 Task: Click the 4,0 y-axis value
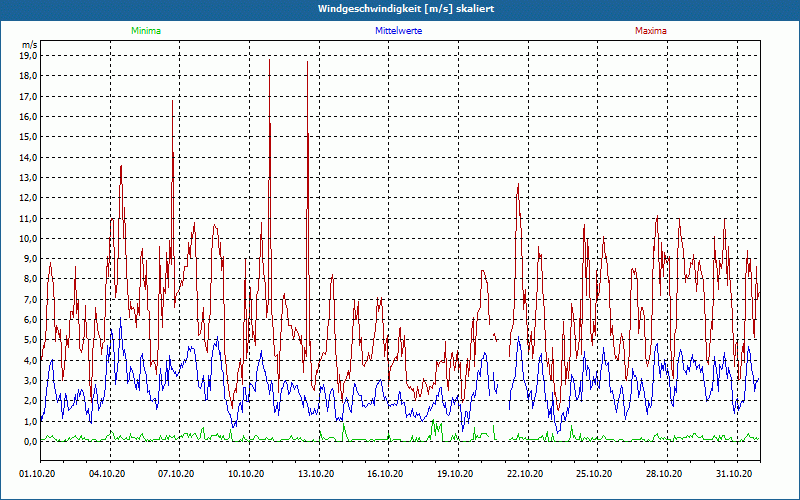tap(31, 360)
